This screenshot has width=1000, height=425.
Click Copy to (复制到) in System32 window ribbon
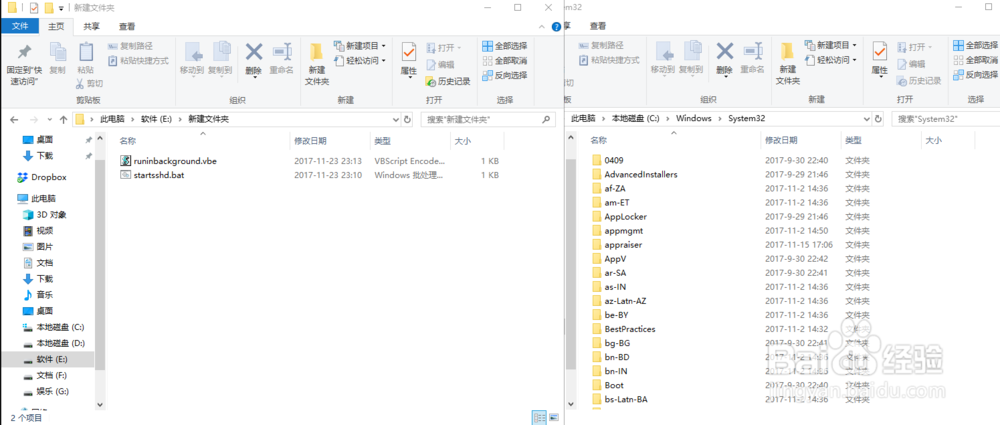pyautogui.click(x=691, y=58)
